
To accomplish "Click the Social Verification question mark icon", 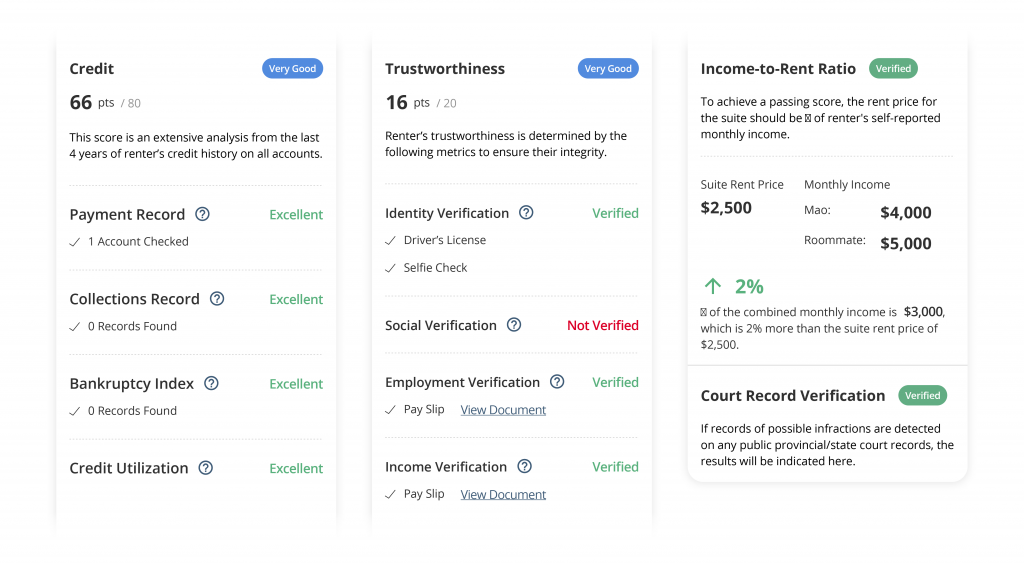I will tap(514, 325).
